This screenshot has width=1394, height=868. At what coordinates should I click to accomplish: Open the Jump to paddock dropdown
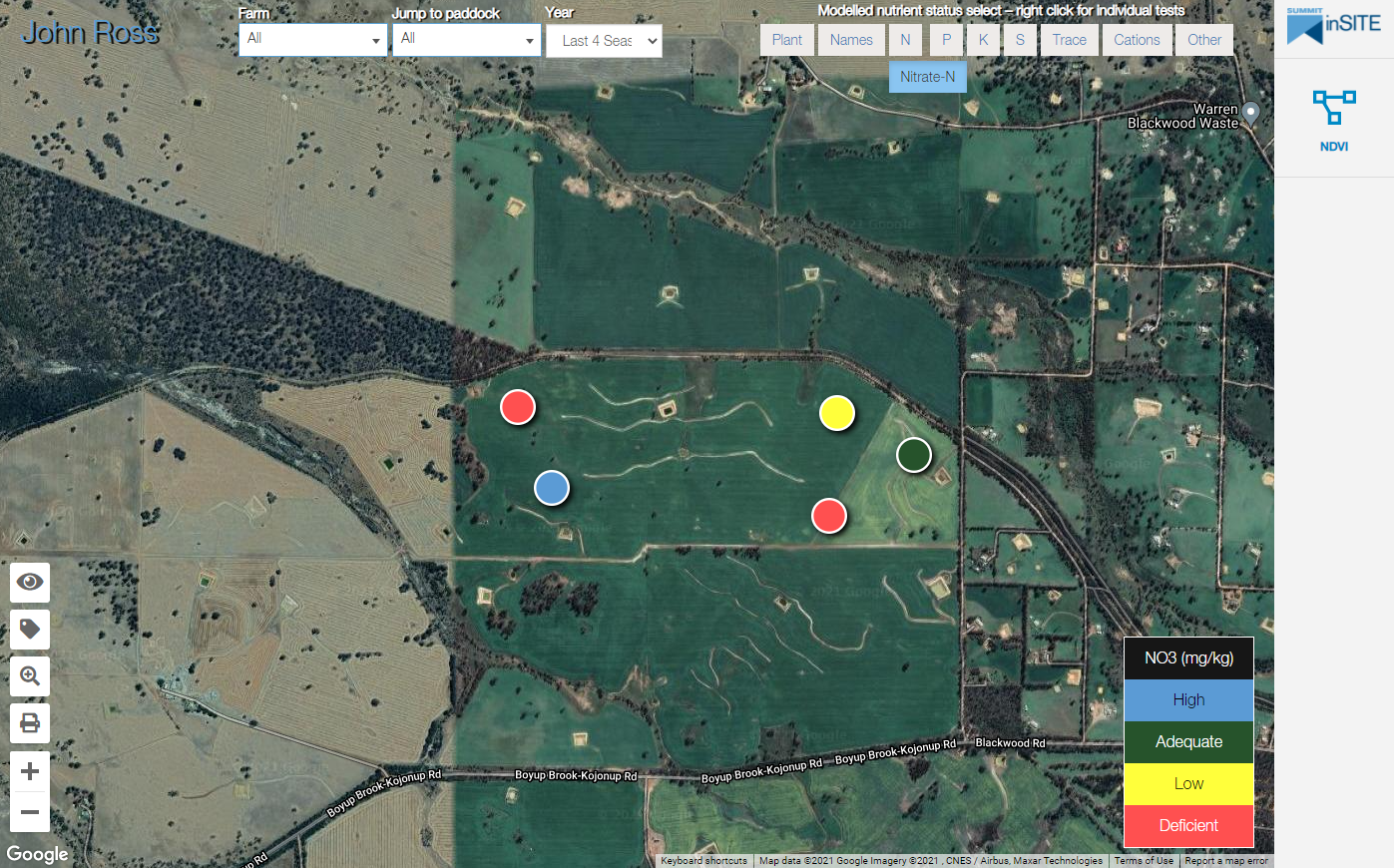(x=466, y=40)
